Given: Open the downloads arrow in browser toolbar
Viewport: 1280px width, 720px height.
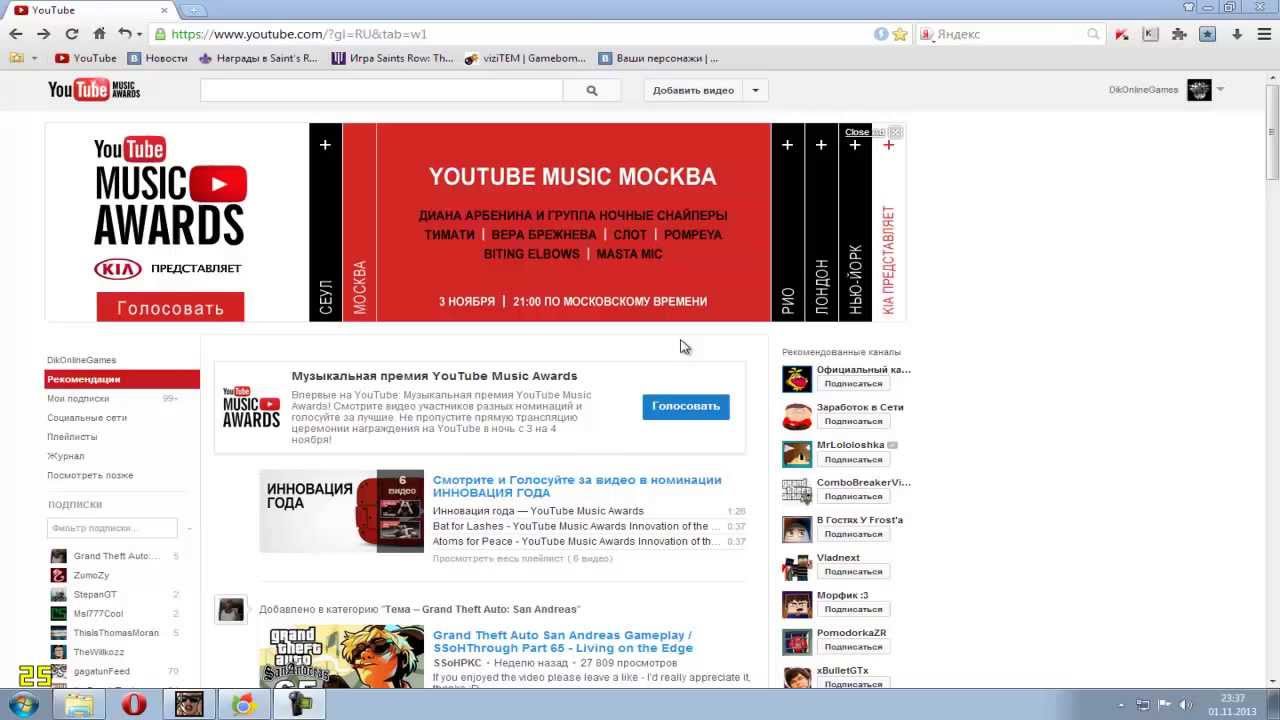Looking at the screenshot, I should (x=1237, y=34).
